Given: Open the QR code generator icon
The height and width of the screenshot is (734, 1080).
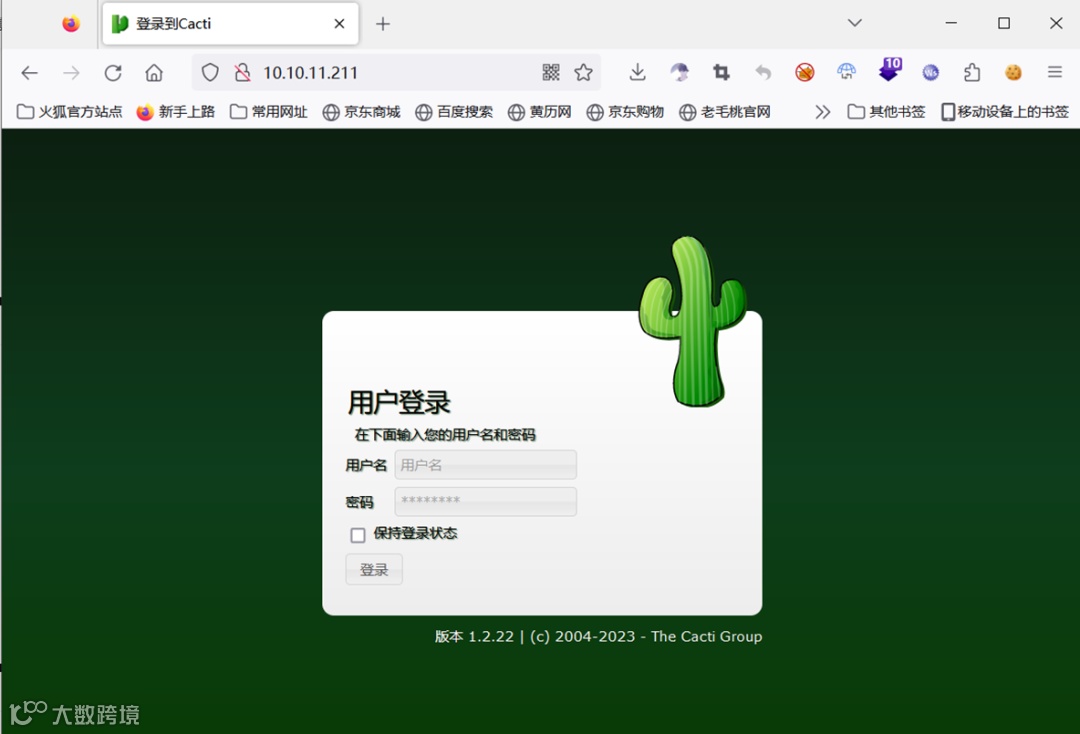Looking at the screenshot, I should click(x=551, y=72).
